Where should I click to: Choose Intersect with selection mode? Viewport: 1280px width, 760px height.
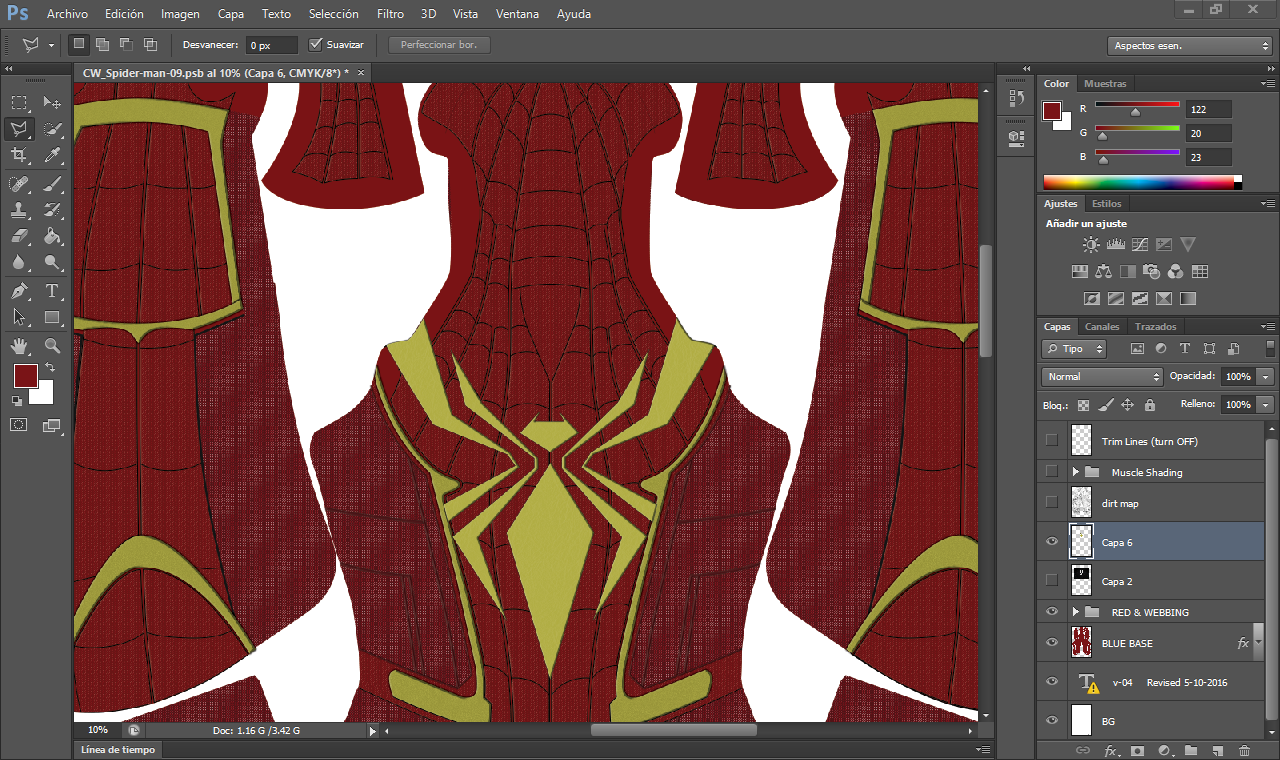pyautogui.click(x=150, y=45)
